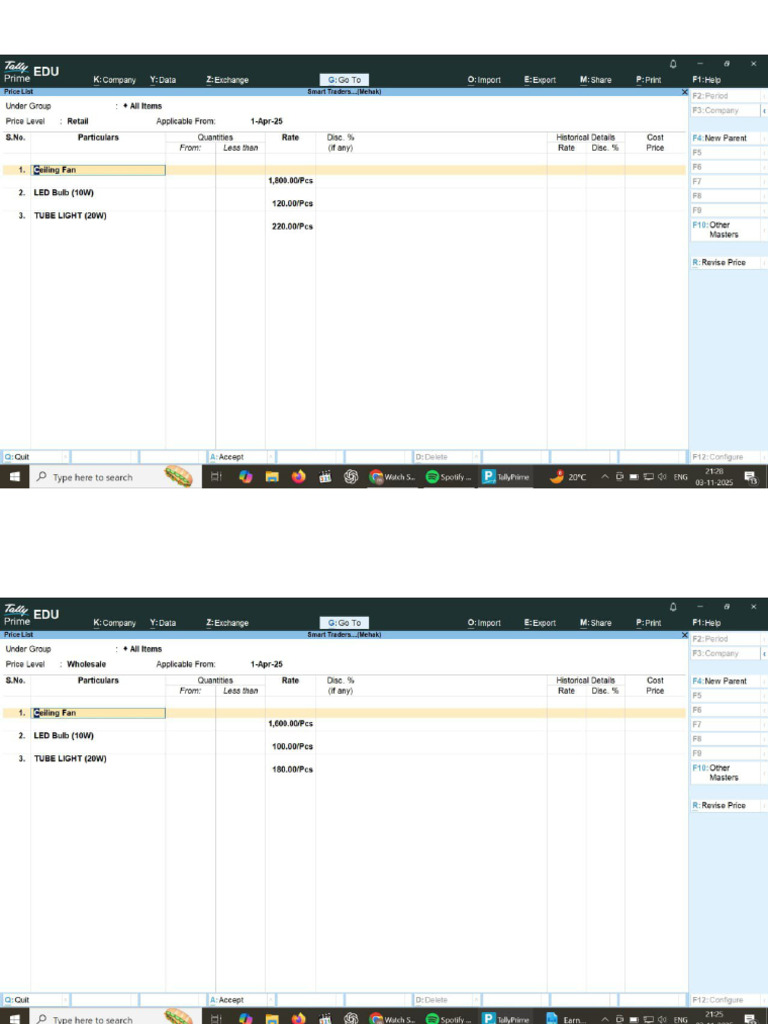Screen dimensions: 768x1024
Task: Click the volume icon in tray below Retail list
Action: tap(662, 477)
